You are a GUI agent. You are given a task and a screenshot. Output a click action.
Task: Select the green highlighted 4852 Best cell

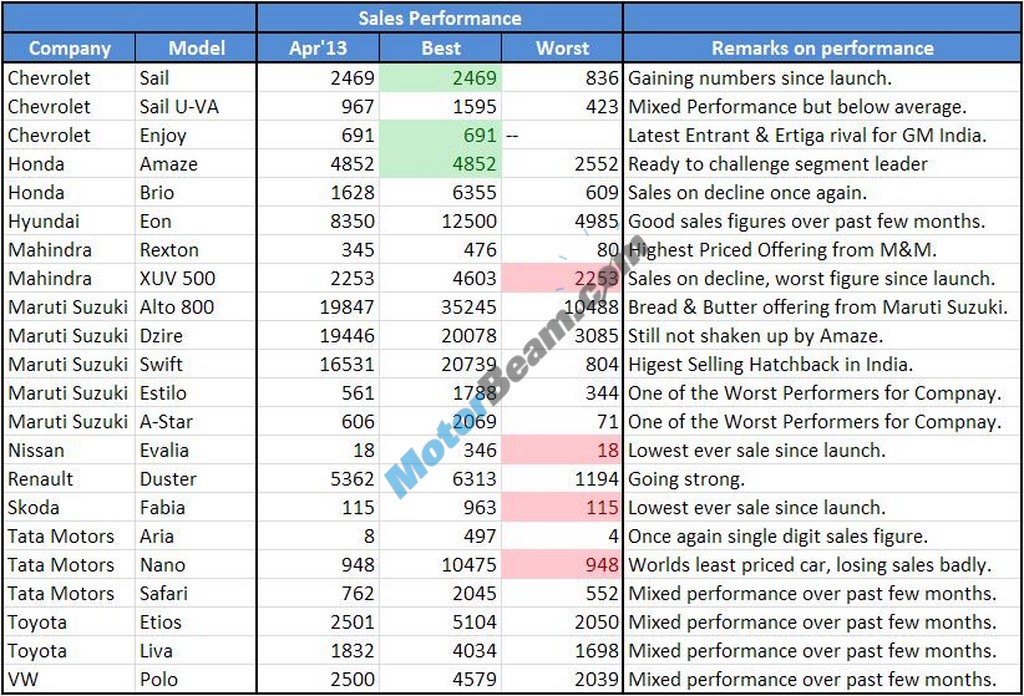(x=441, y=164)
